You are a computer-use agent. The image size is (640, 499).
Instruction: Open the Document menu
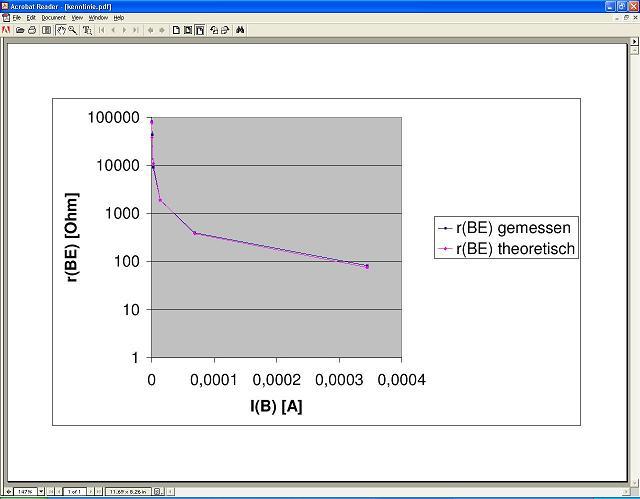point(53,18)
